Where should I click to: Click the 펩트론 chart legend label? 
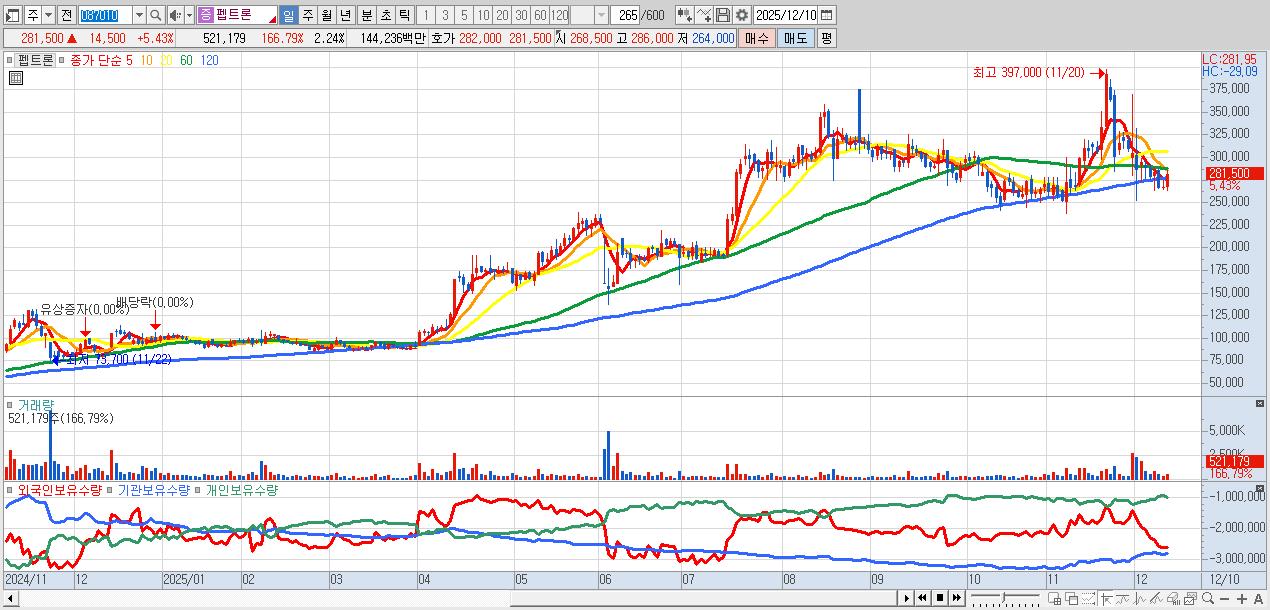pyautogui.click(x=35, y=60)
